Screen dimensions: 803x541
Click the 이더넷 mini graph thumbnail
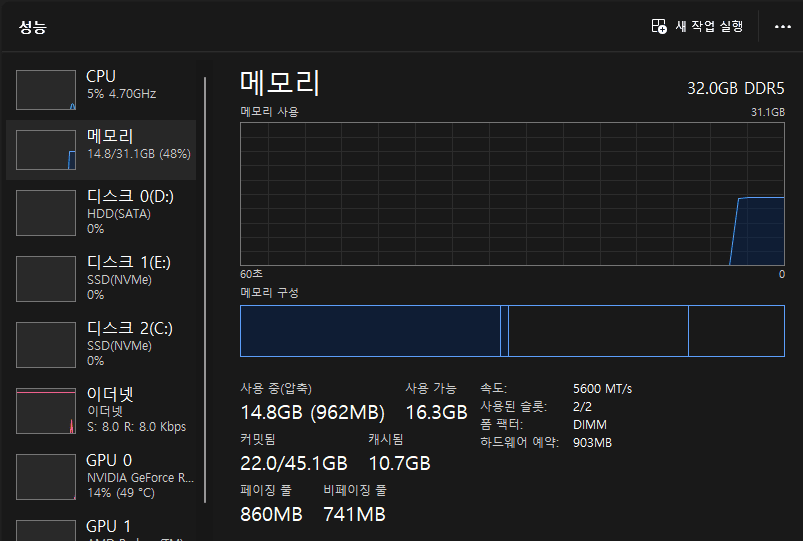point(46,411)
